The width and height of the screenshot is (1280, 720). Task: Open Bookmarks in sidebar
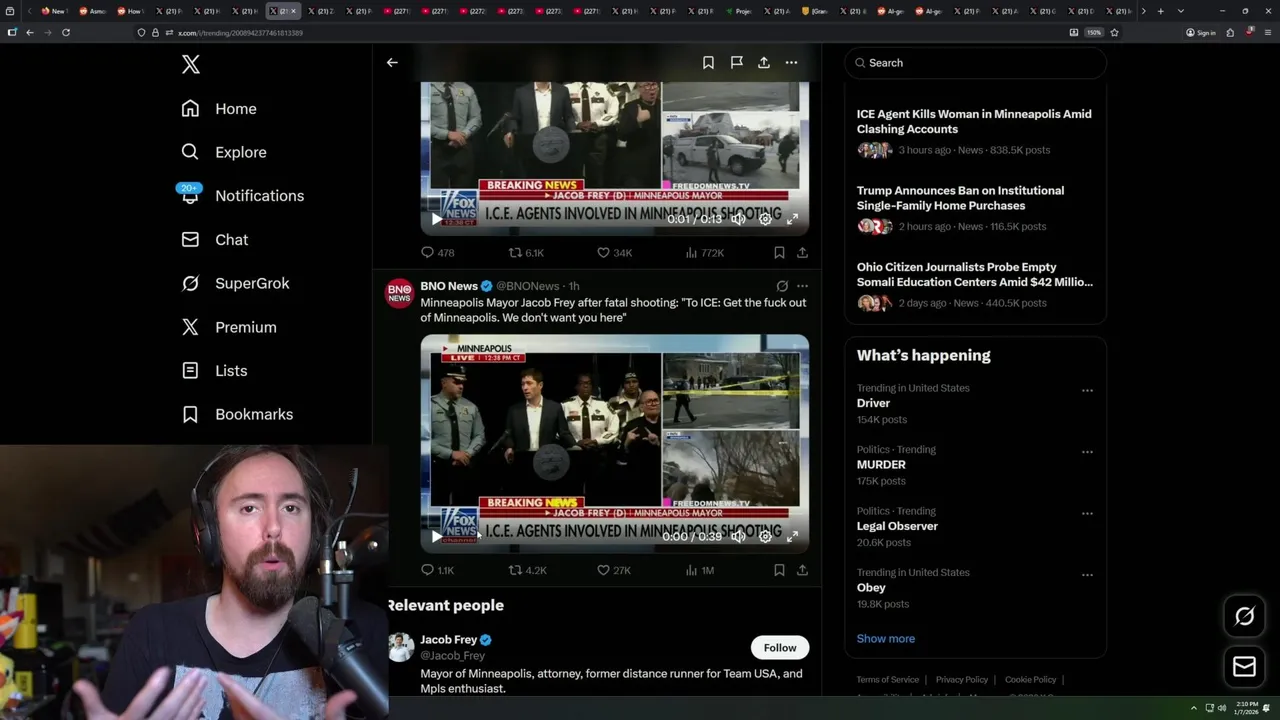coord(237,414)
